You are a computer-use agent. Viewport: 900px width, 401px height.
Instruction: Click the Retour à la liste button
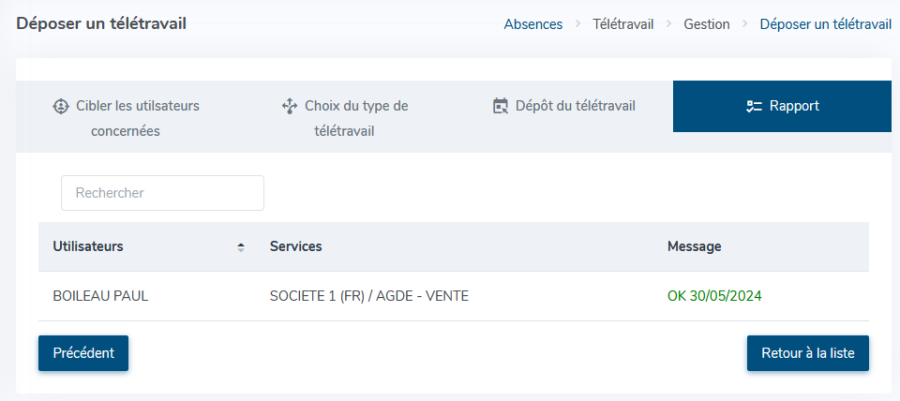click(808, 353)
